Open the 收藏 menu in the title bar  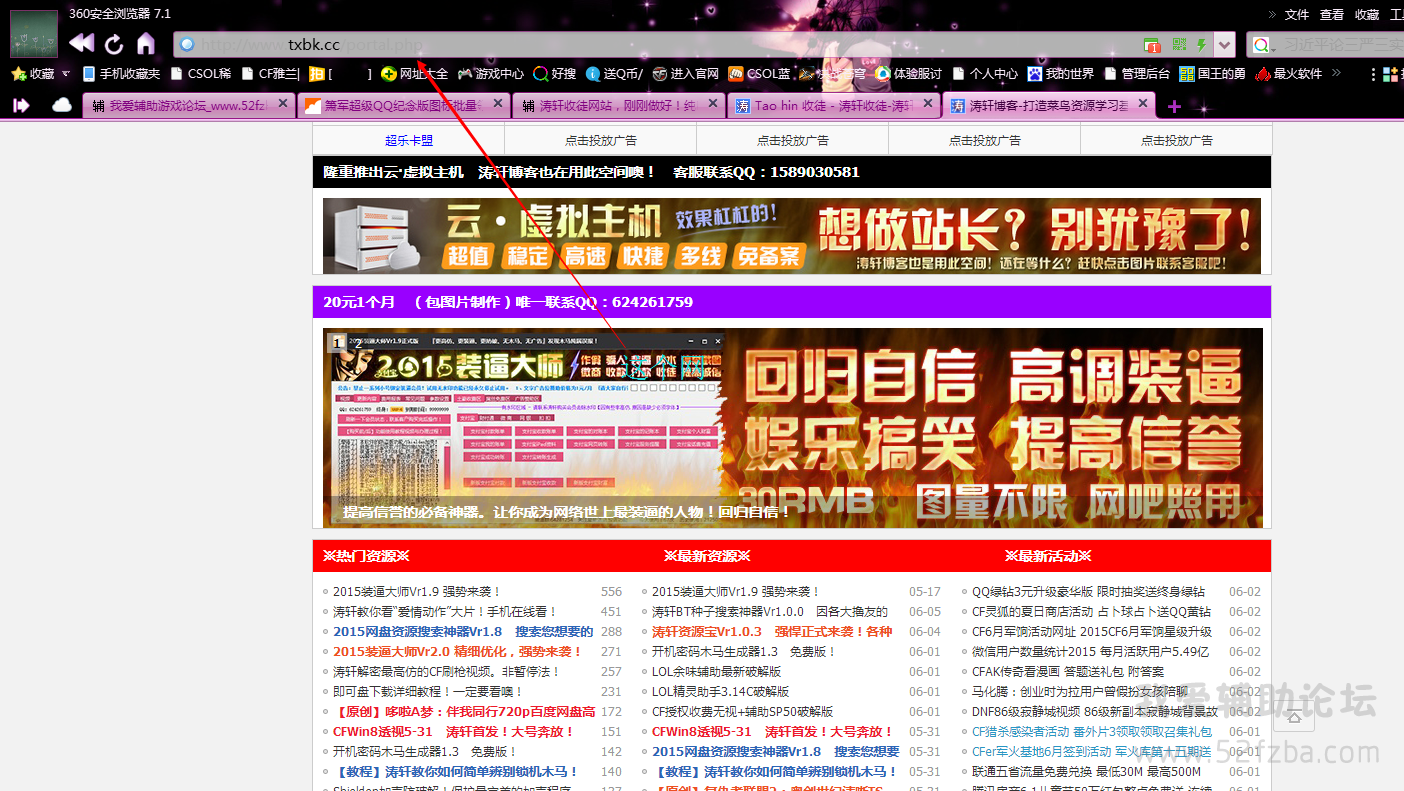(x=1367, y=14)
